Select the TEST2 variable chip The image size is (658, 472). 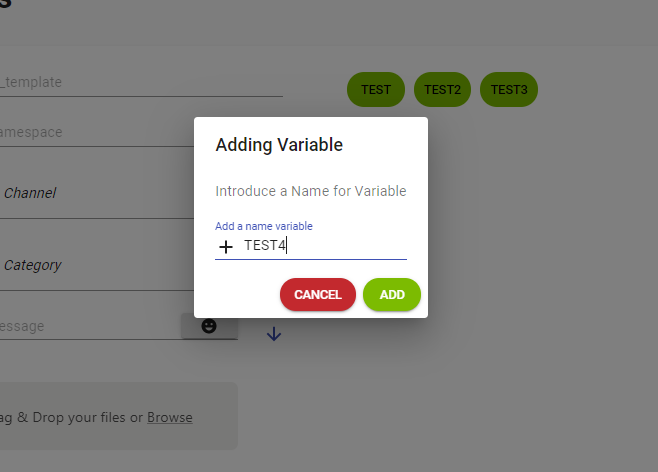point(442,89)
